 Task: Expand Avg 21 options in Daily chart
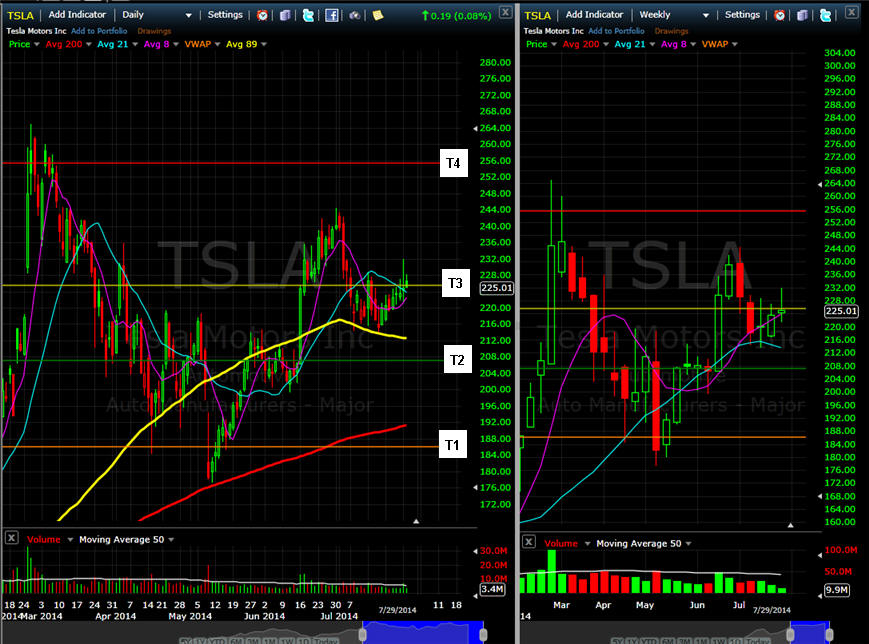(x=135, y=44)
